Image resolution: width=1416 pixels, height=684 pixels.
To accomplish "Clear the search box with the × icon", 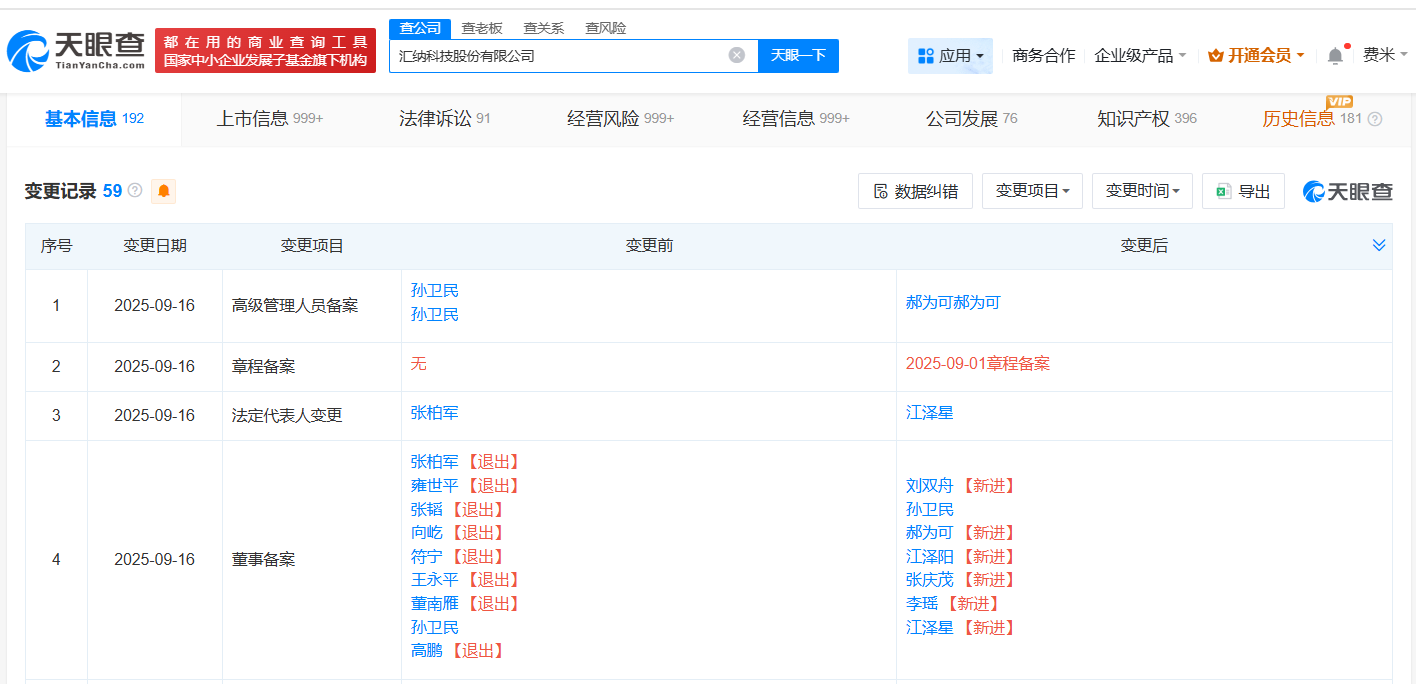I will (x=738, y=55).
